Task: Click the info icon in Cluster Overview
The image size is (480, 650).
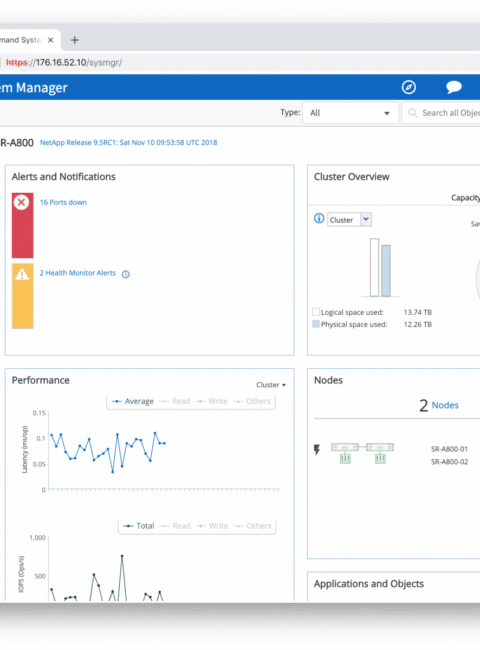Action: point(319,218)
